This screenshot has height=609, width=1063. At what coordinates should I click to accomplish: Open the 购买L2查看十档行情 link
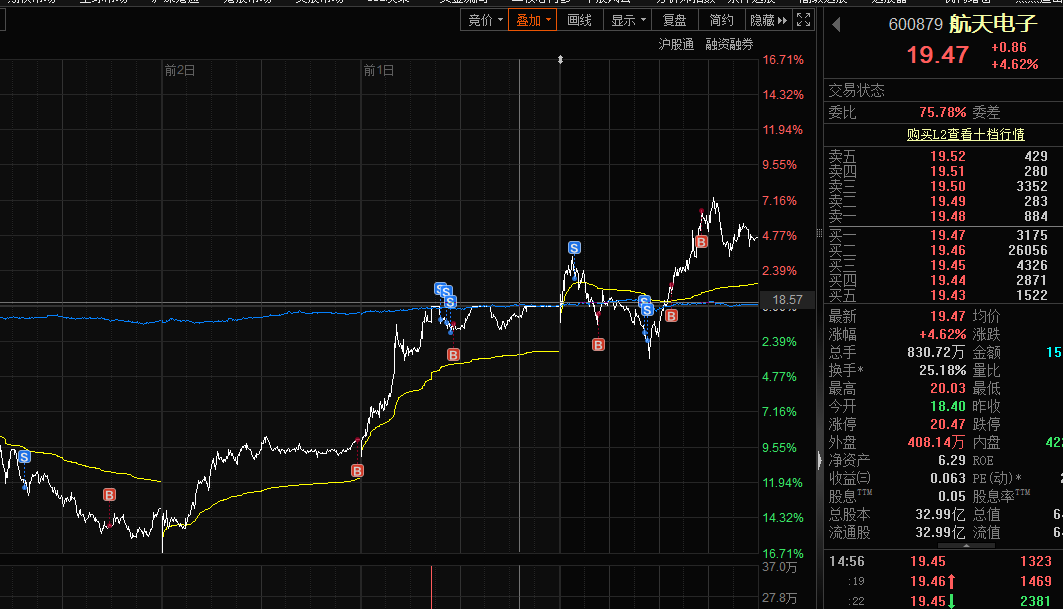965,134
